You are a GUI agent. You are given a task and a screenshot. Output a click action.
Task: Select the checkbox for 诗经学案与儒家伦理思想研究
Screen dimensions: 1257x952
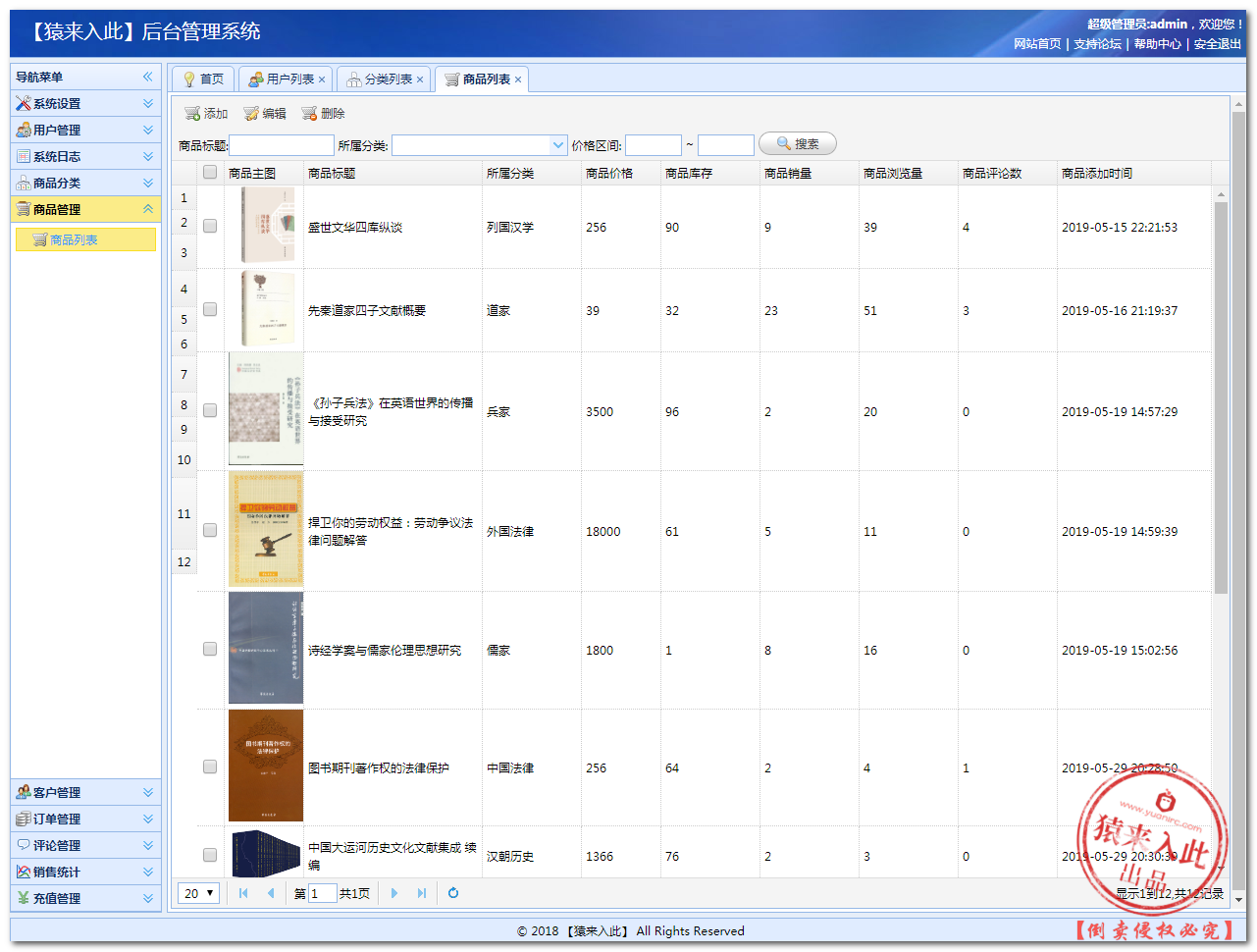(210, 649)
